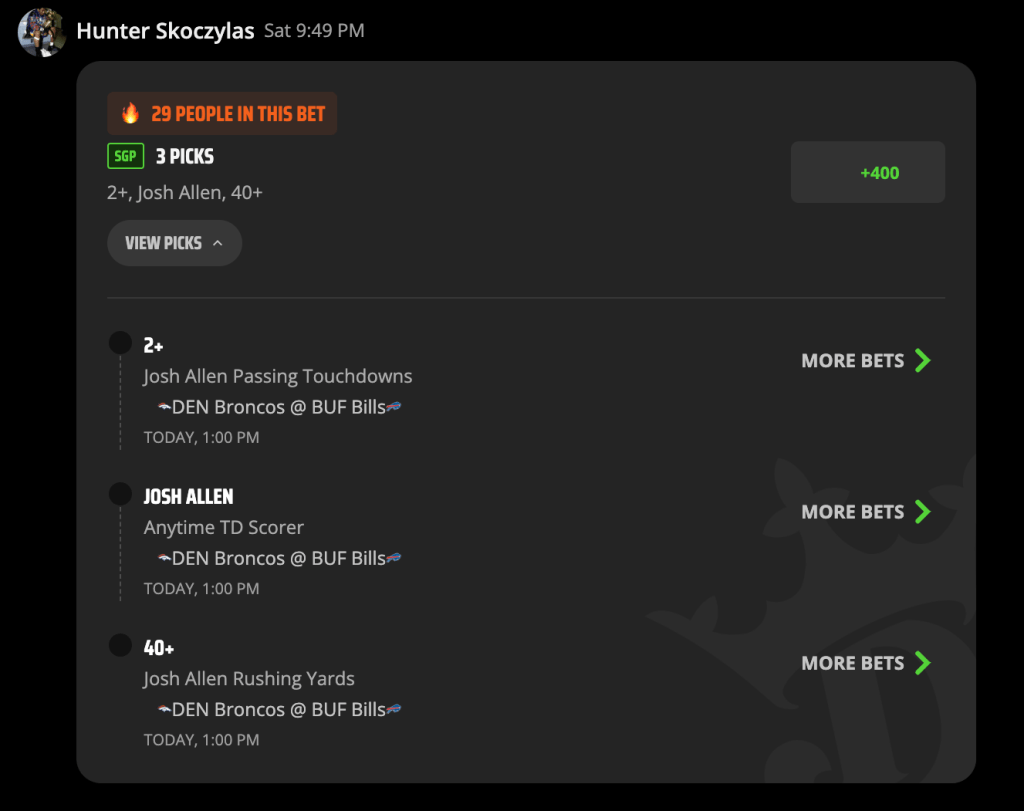1024x811 pixels.
Task: Click Bills logo in Passing Touchdowns pick
Action: point(394,407)
